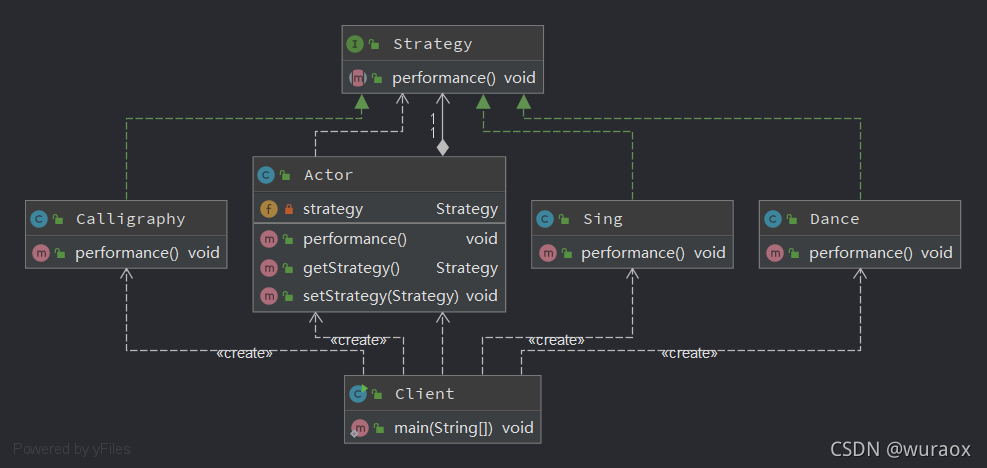Image resolution: width=987 pixels, height=468 pixels.
Task: Select the Calligraphy class title
Action: 131,219
